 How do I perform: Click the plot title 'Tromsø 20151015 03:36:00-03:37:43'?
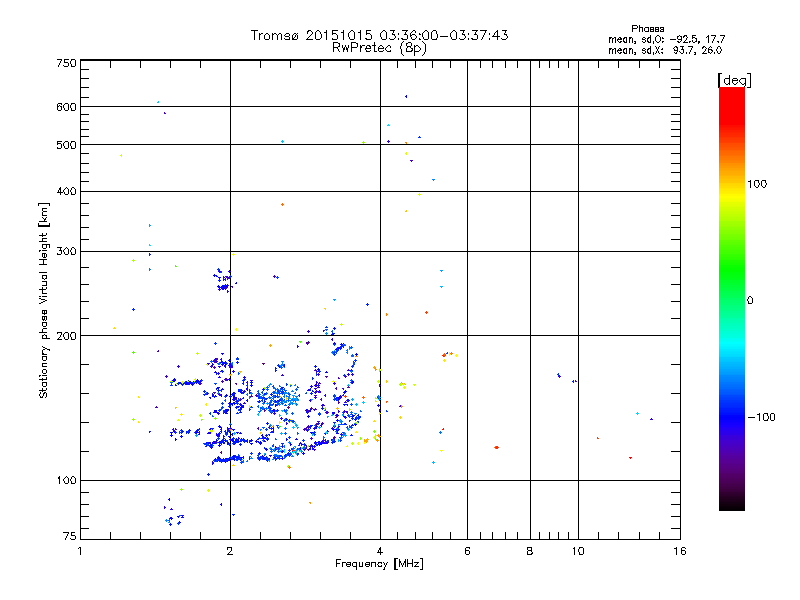[x=379, y=35]
